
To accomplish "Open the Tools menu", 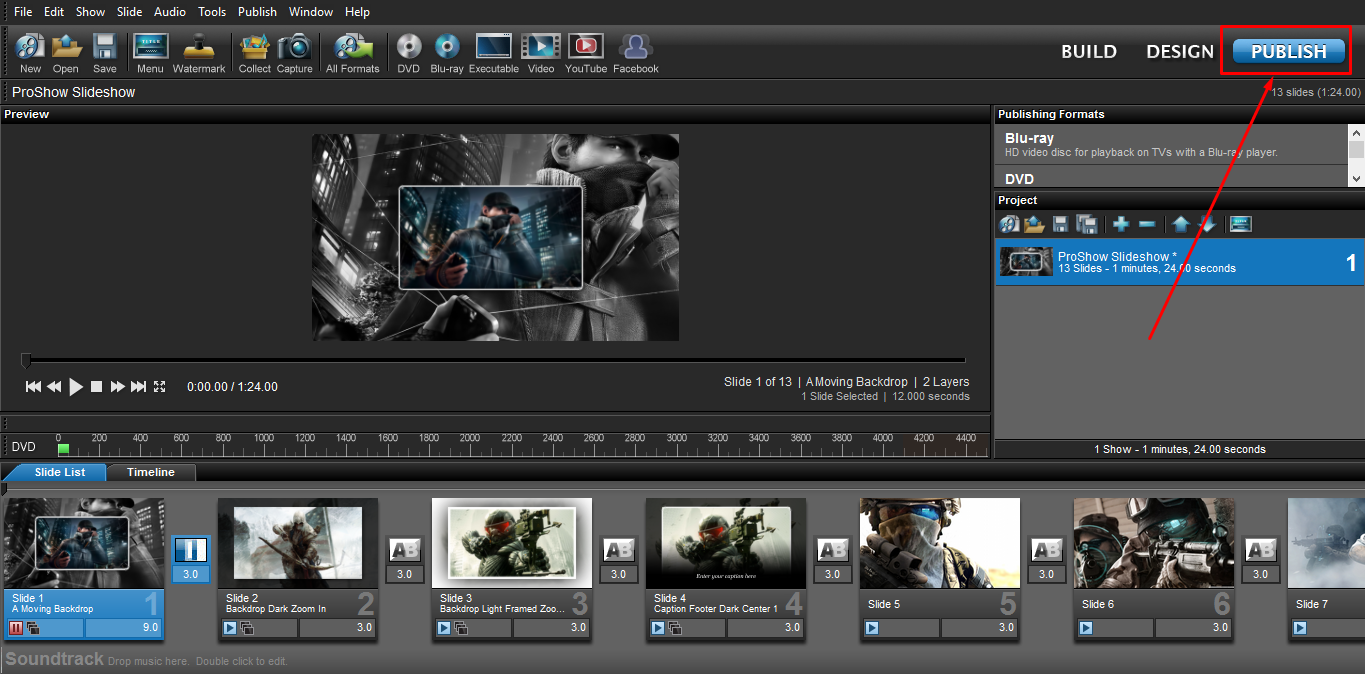I will click(x=212, y=12).
